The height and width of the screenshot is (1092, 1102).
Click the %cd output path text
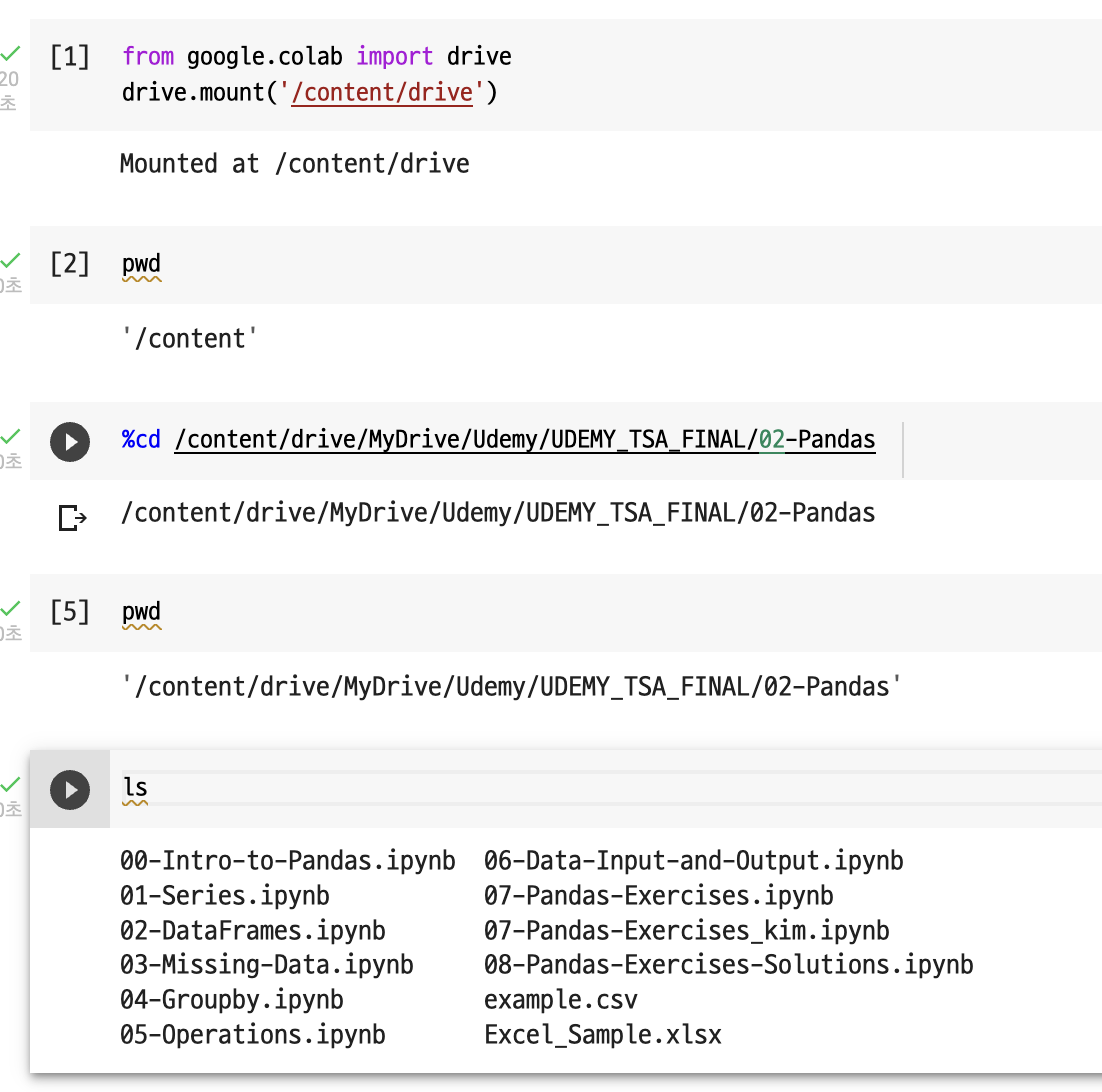pyautogui.click(x=498, y=513)
